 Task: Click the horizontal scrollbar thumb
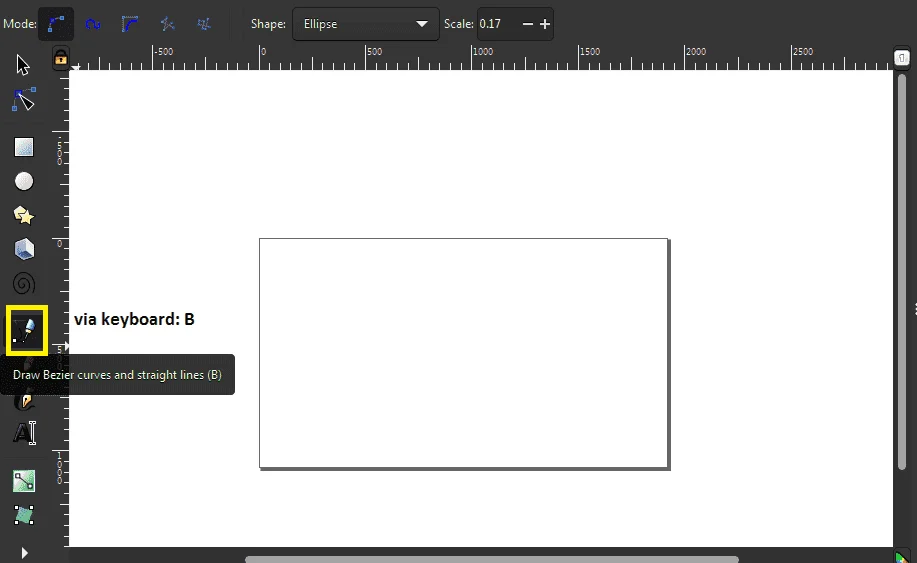point(492,559)
